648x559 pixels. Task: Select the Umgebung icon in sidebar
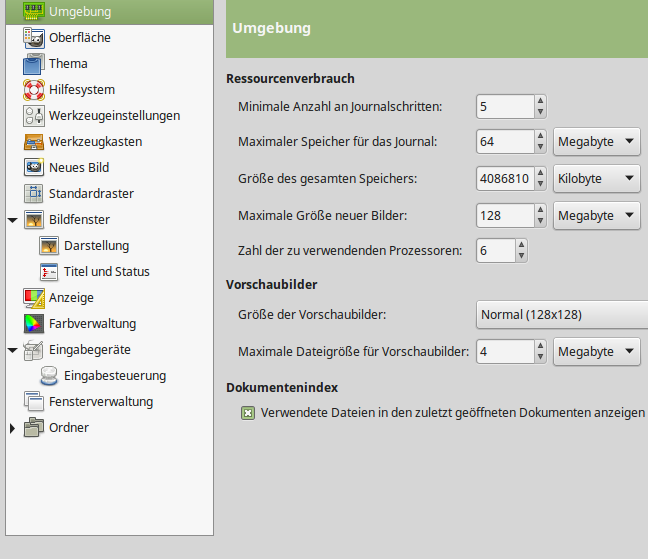click(34, 11)
